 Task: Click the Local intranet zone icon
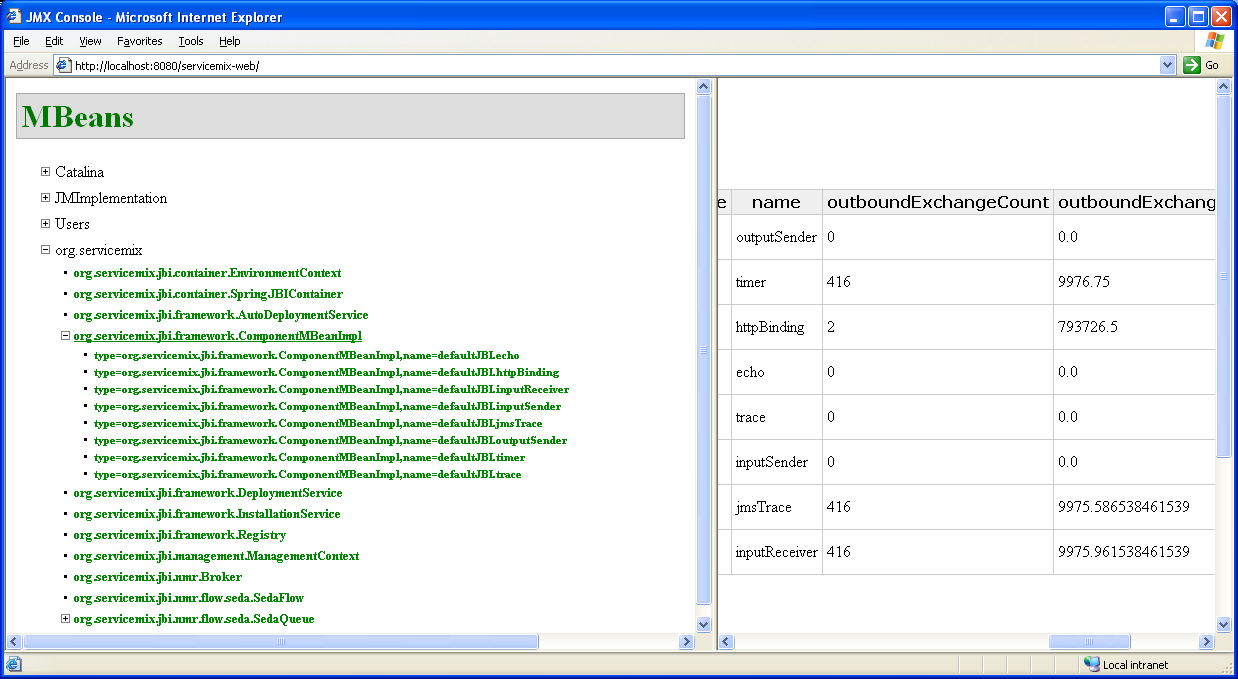pyautogui.click(x=1091, y=664)
